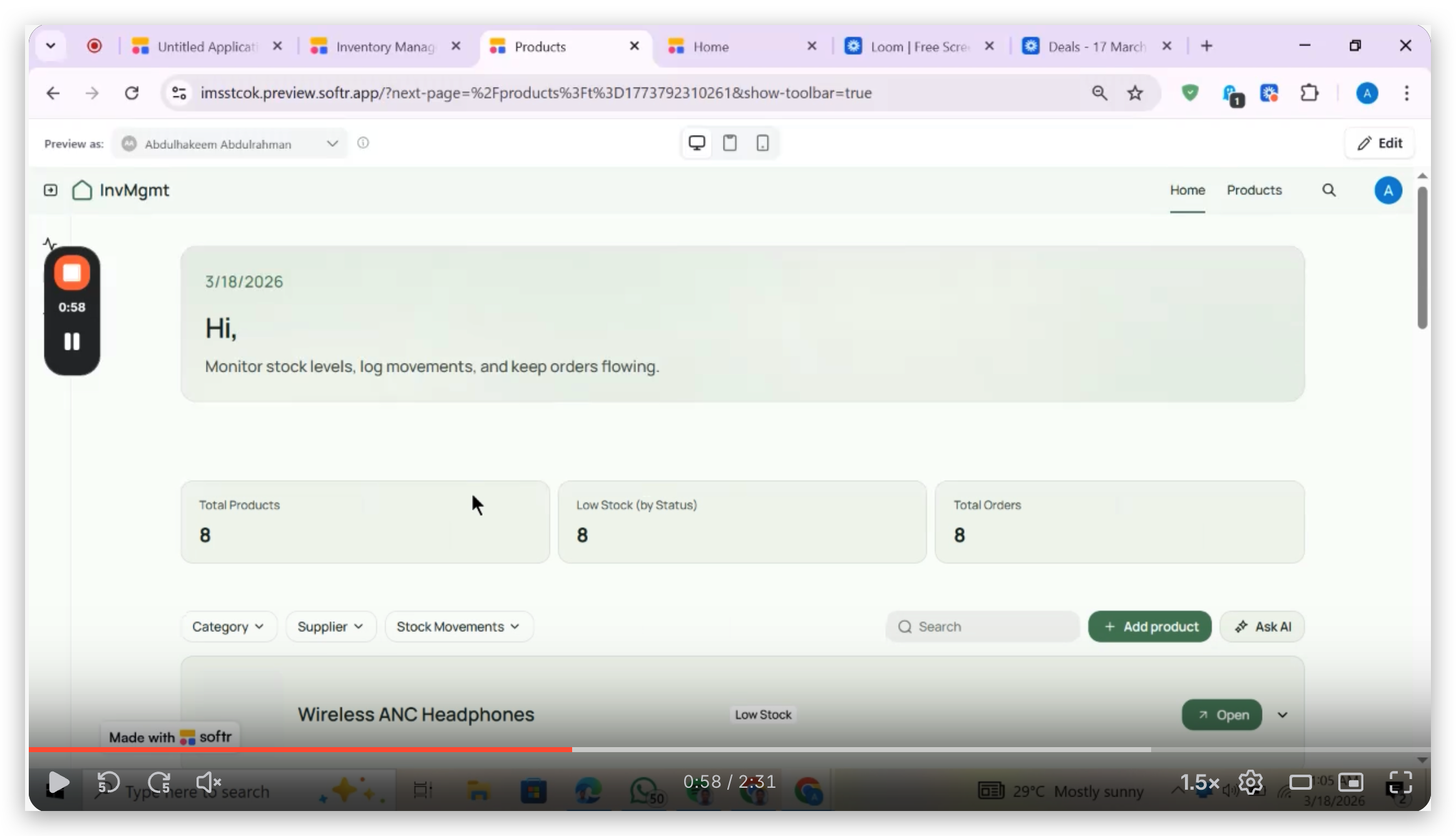Click the Add product button
The height and width of the screenshot is (836, 1456).
pyautogui.click(x=1150, y=626)
